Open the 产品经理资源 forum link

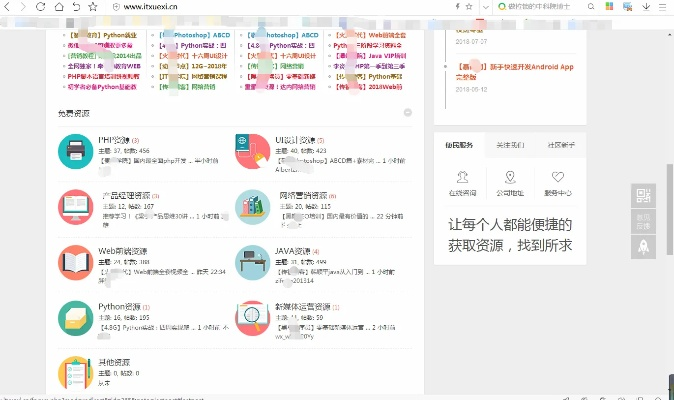pyautogui.click(x=126, y=195)
